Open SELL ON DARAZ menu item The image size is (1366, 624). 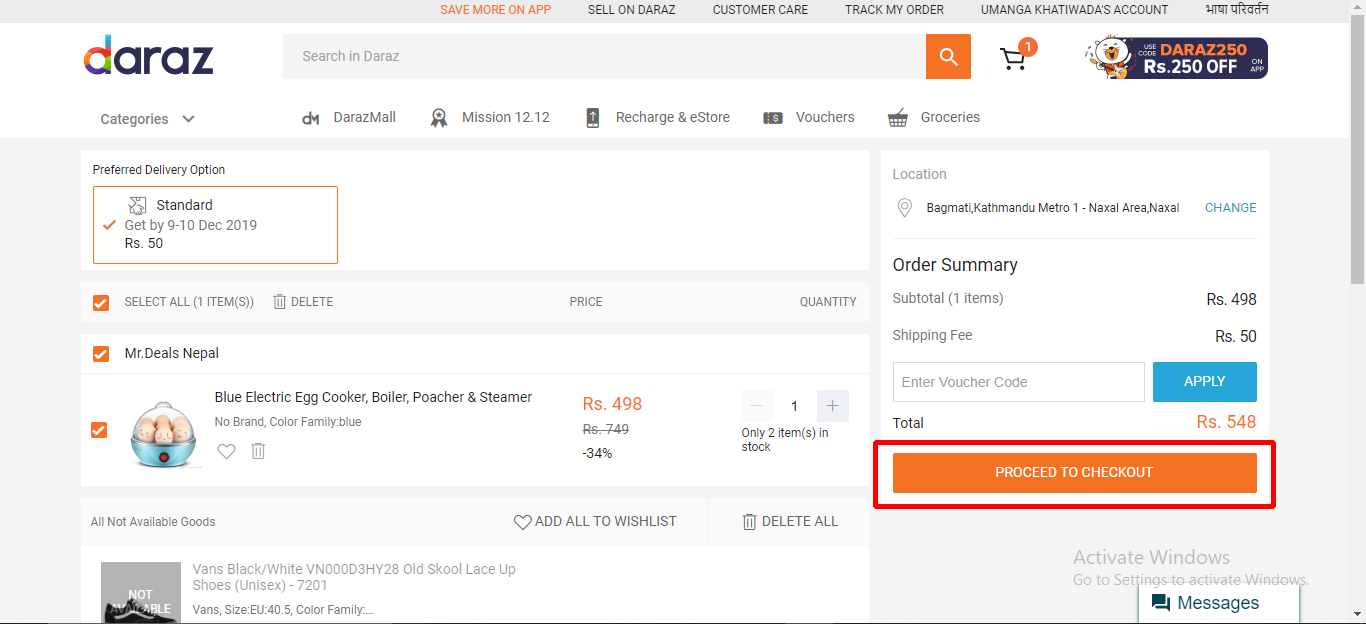pos(632,10)
